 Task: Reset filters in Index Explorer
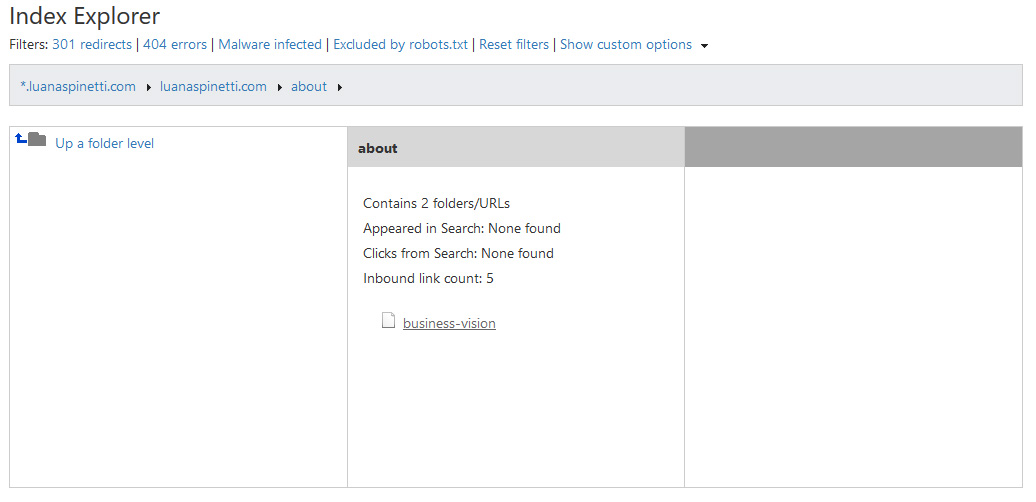tap(514, 44)
